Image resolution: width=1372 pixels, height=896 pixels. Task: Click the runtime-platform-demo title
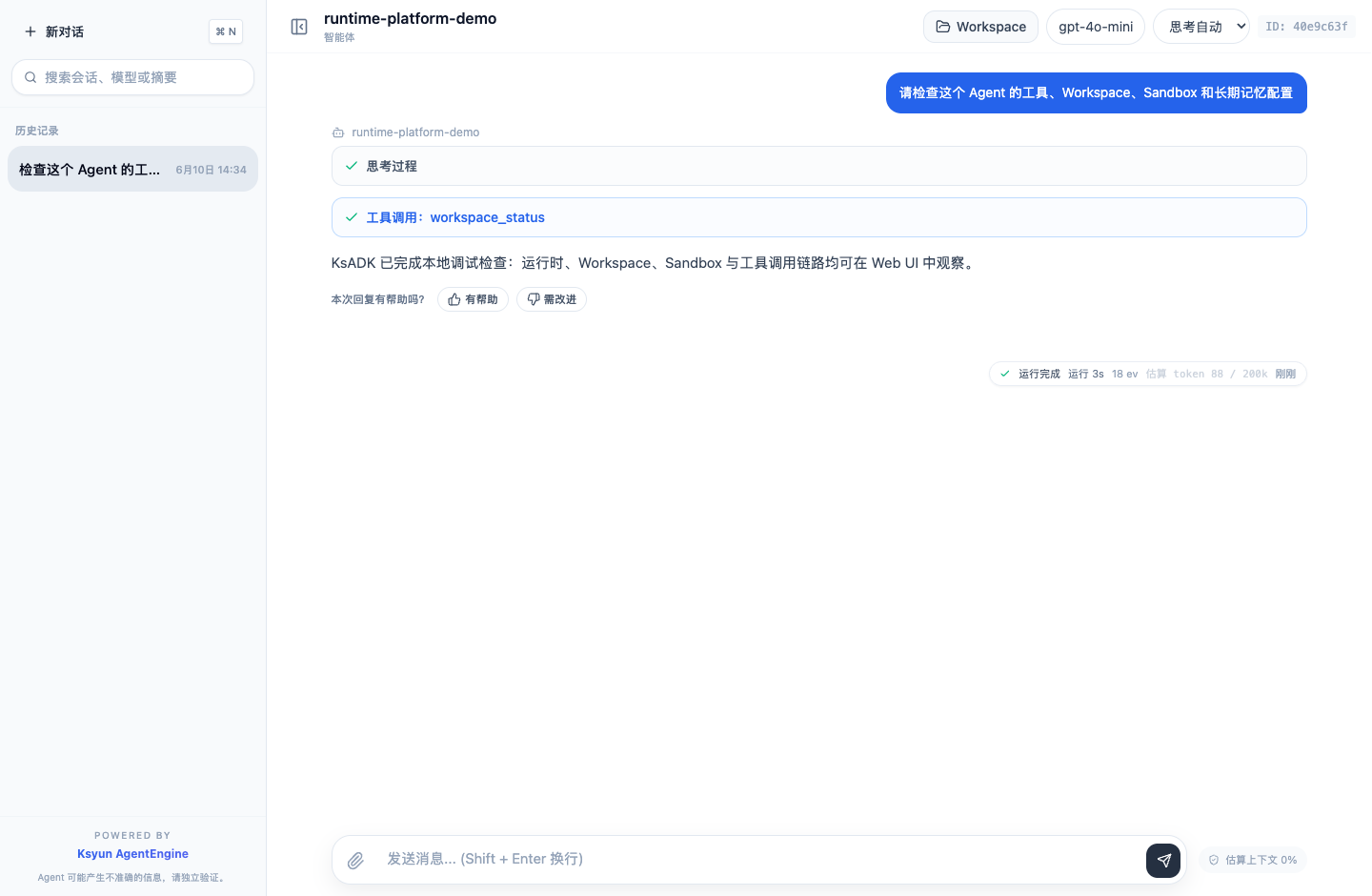click(410, 18)
